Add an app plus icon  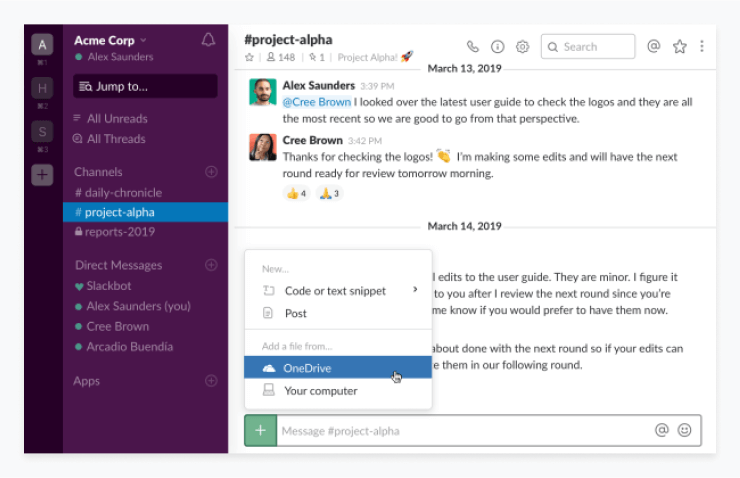click(x=211, y=381)
